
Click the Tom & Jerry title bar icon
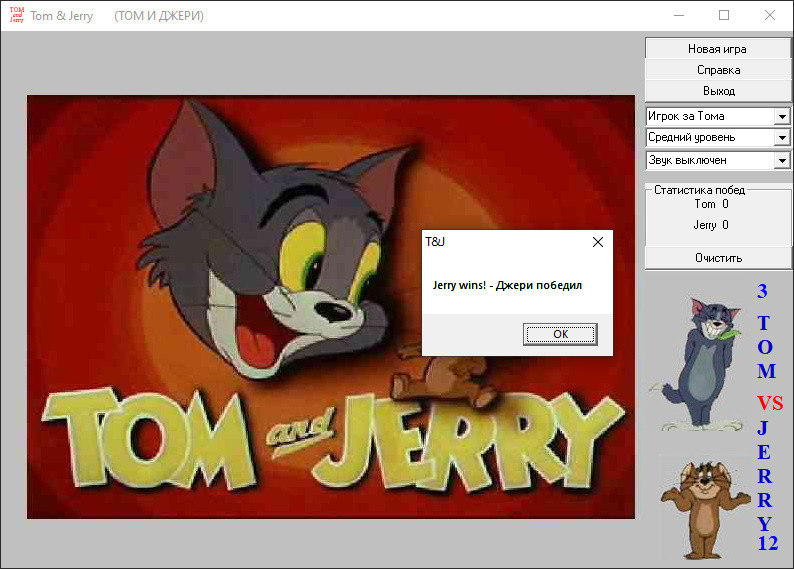[17, 15]
